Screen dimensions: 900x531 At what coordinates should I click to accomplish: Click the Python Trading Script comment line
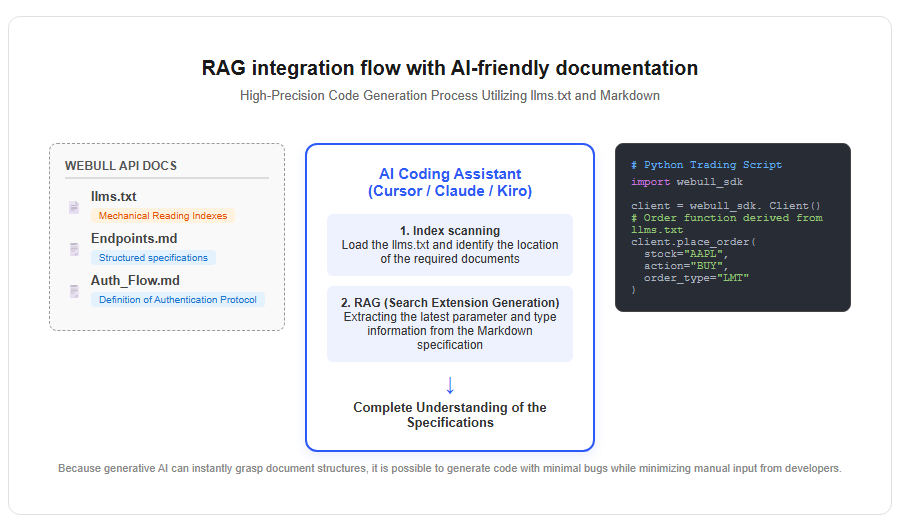706,165
